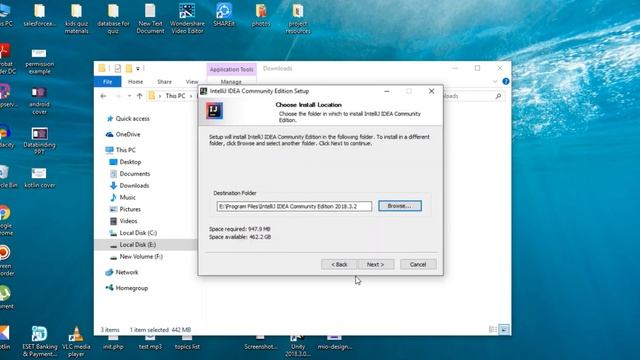This screenshot has height=360, width=640.
Task: Minimize the IntelliJ setup dialog
Action: point(387,91)
